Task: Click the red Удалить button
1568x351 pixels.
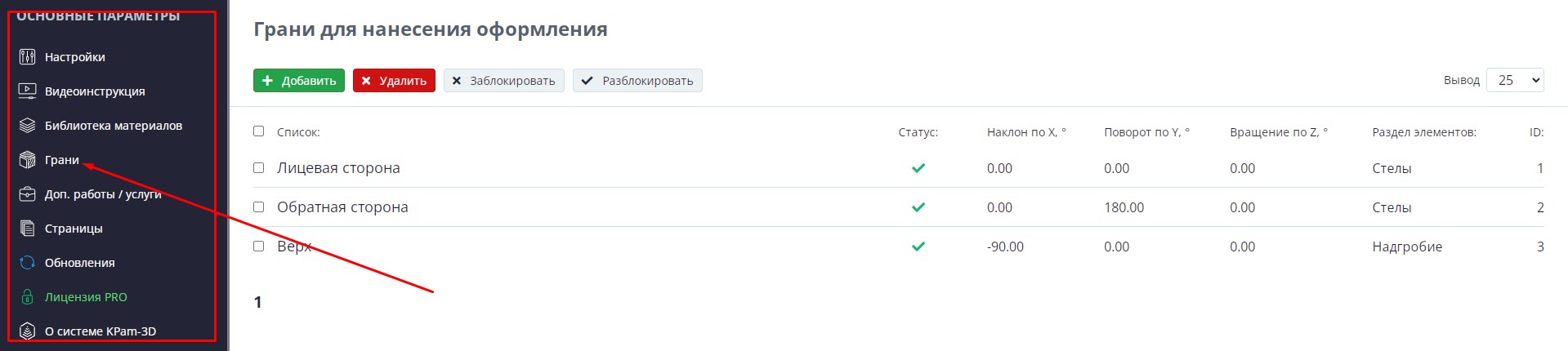Action: [x=394, y=81]
